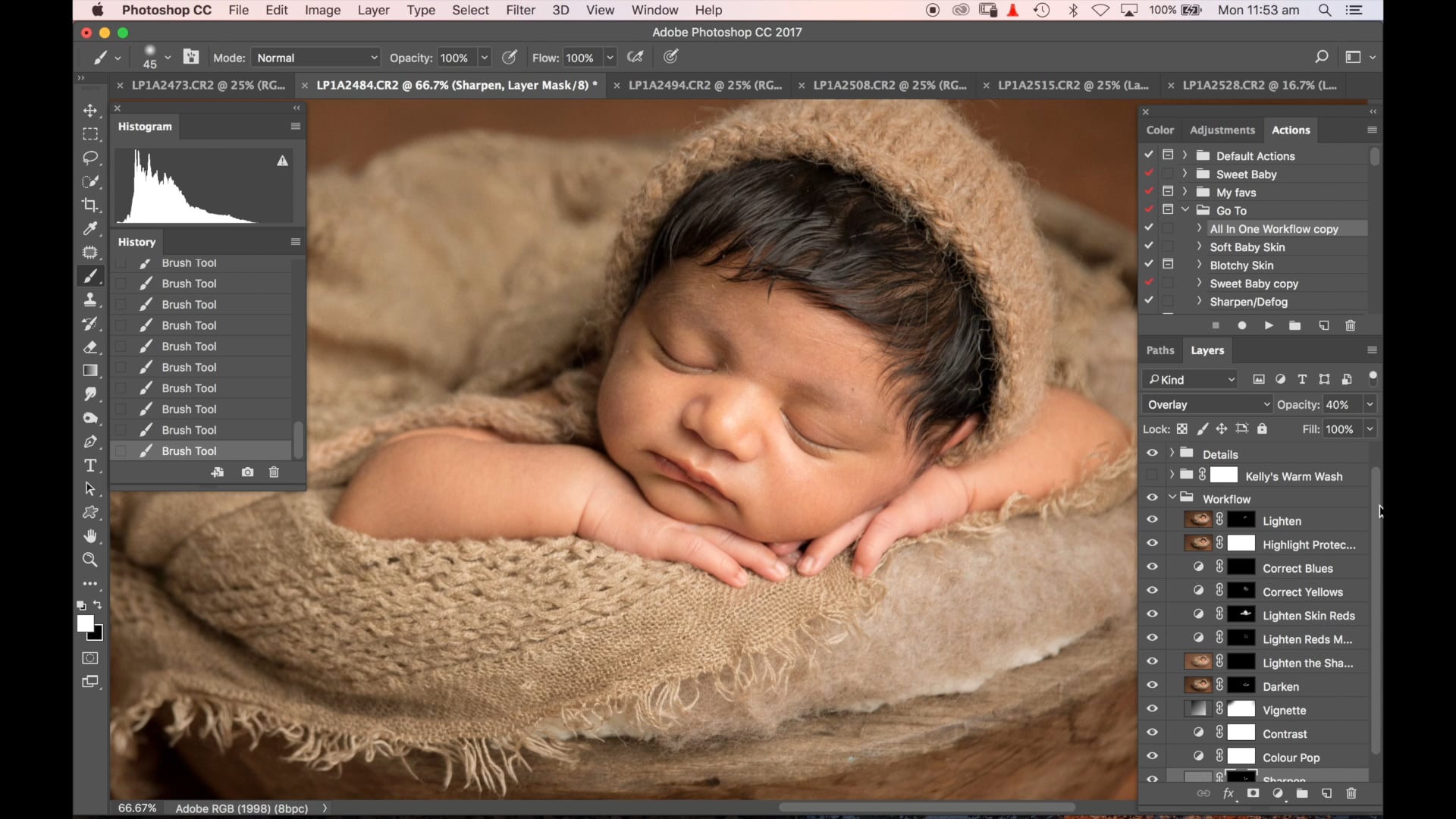Select the Horizontal Type tool
This screenshot has width=1456, height=819.
(91, 466)
